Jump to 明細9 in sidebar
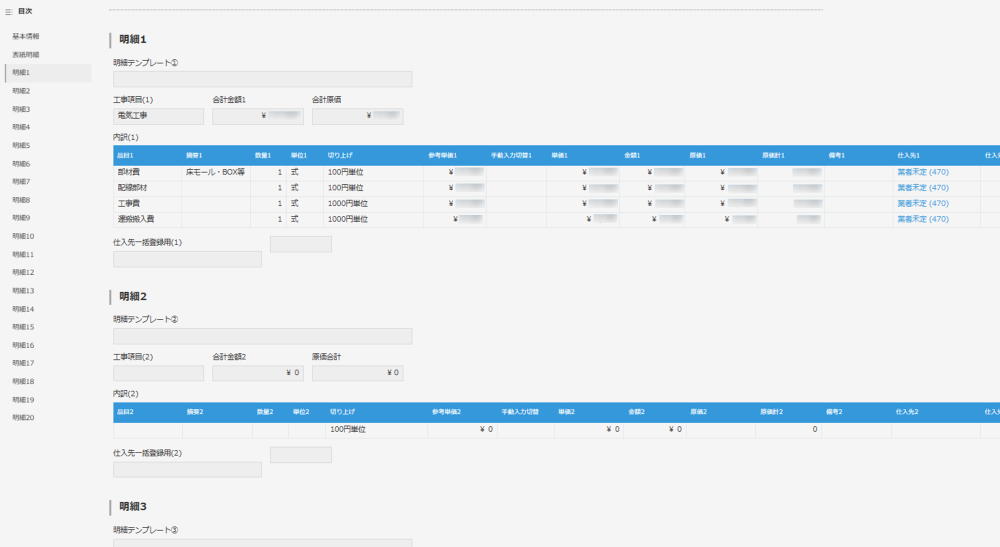Viewport: 1000px width, 547px height. 21,217
